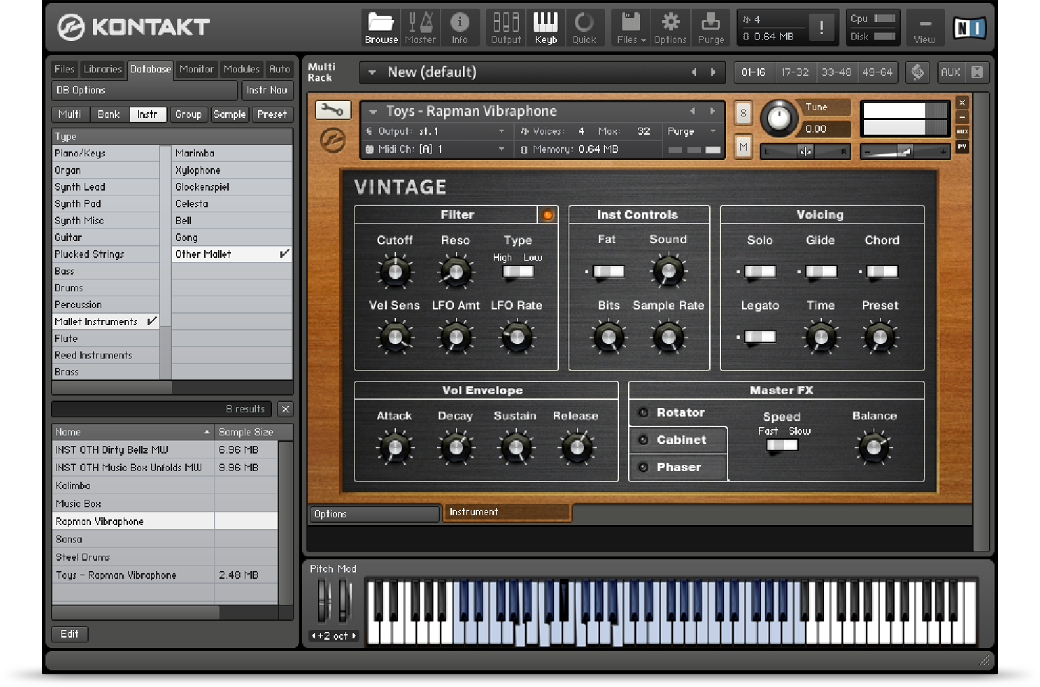Click the DB Options button
1040x687 pixels.
[145, 90]
